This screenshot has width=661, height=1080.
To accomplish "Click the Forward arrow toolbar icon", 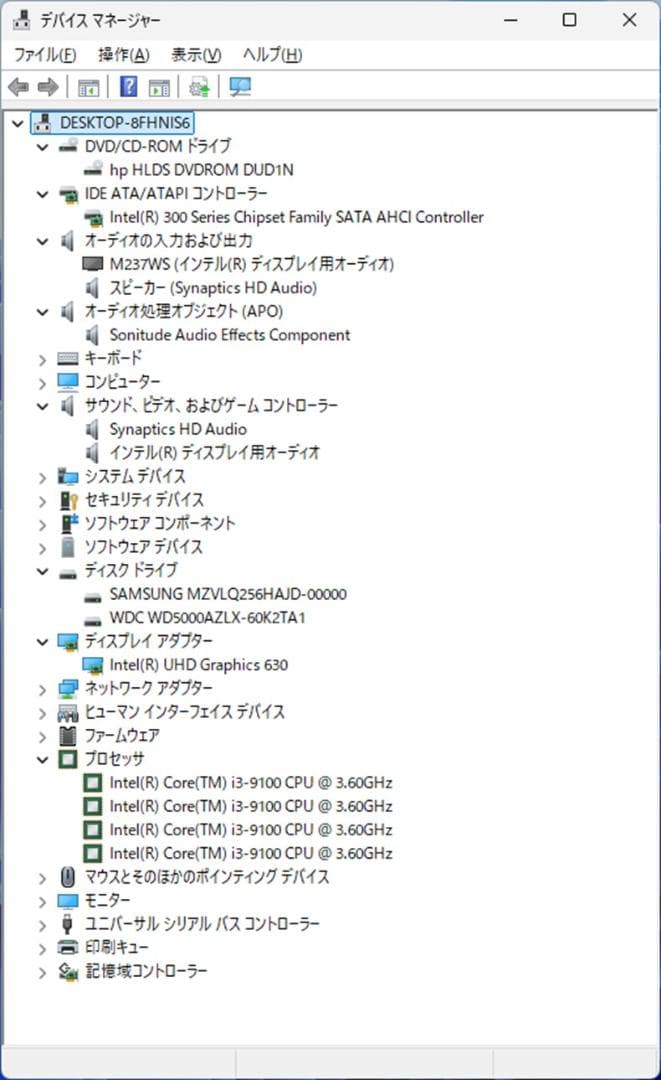I will tap(48, 87).
